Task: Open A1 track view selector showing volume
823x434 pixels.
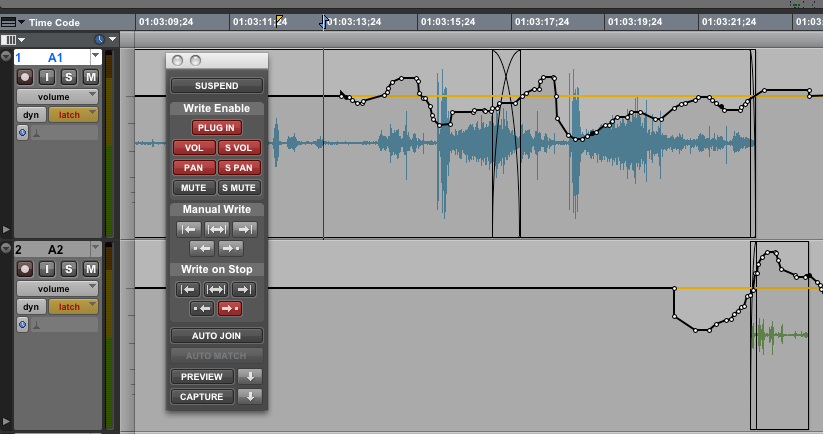Action: click(x=56, y=96)
